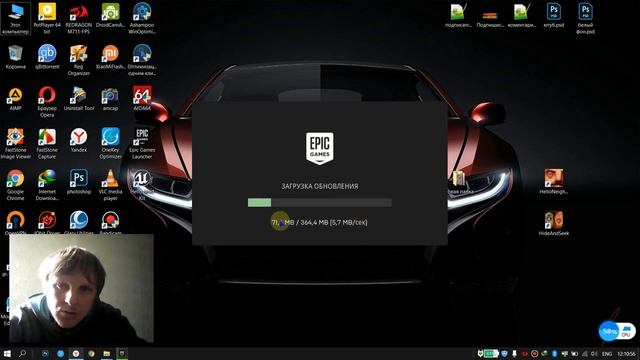Viewport: 640px width, 360px height.
Task: Launch OneKey Optimizer shortcut
Action: 110,144
